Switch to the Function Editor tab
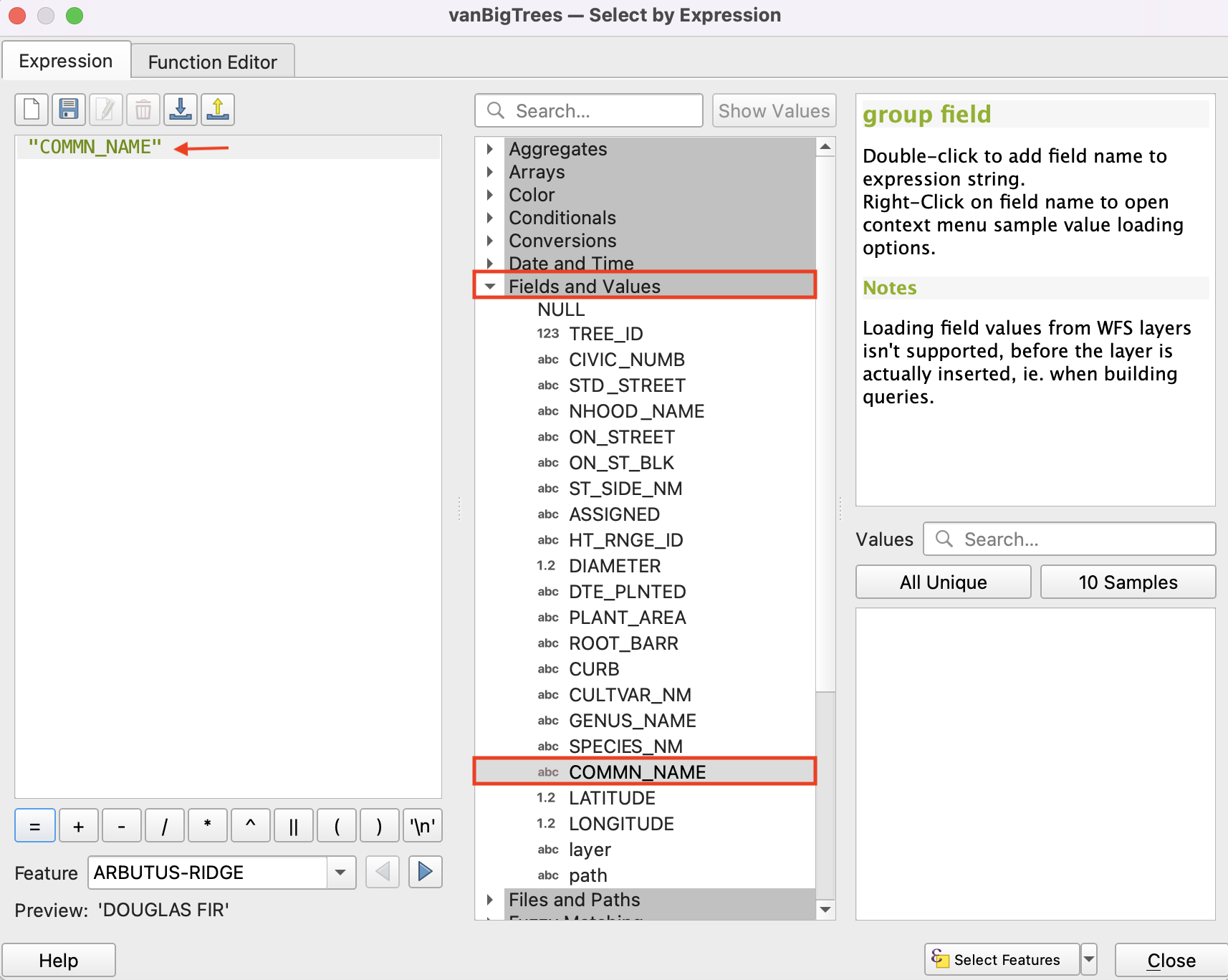 tap(212, 62)
